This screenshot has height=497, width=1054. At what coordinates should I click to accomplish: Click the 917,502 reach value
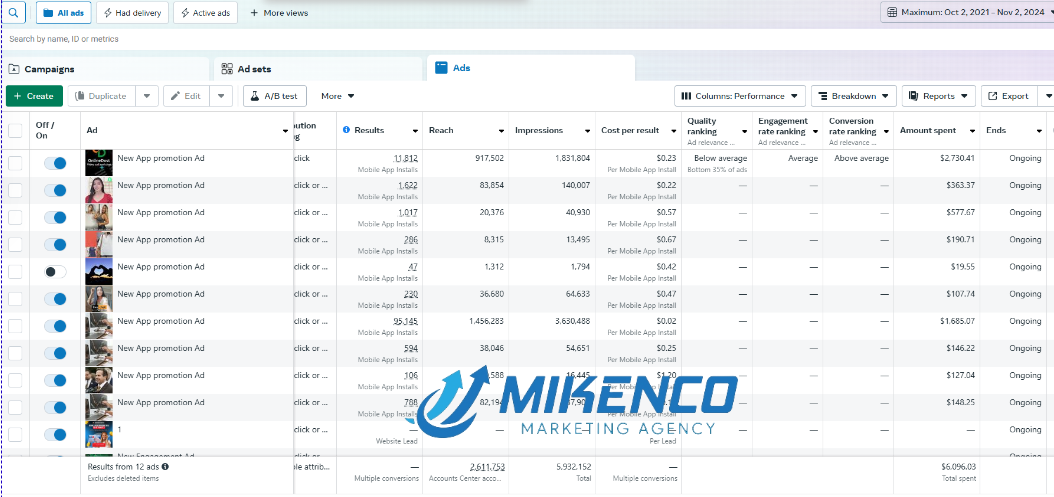(487, 159)
